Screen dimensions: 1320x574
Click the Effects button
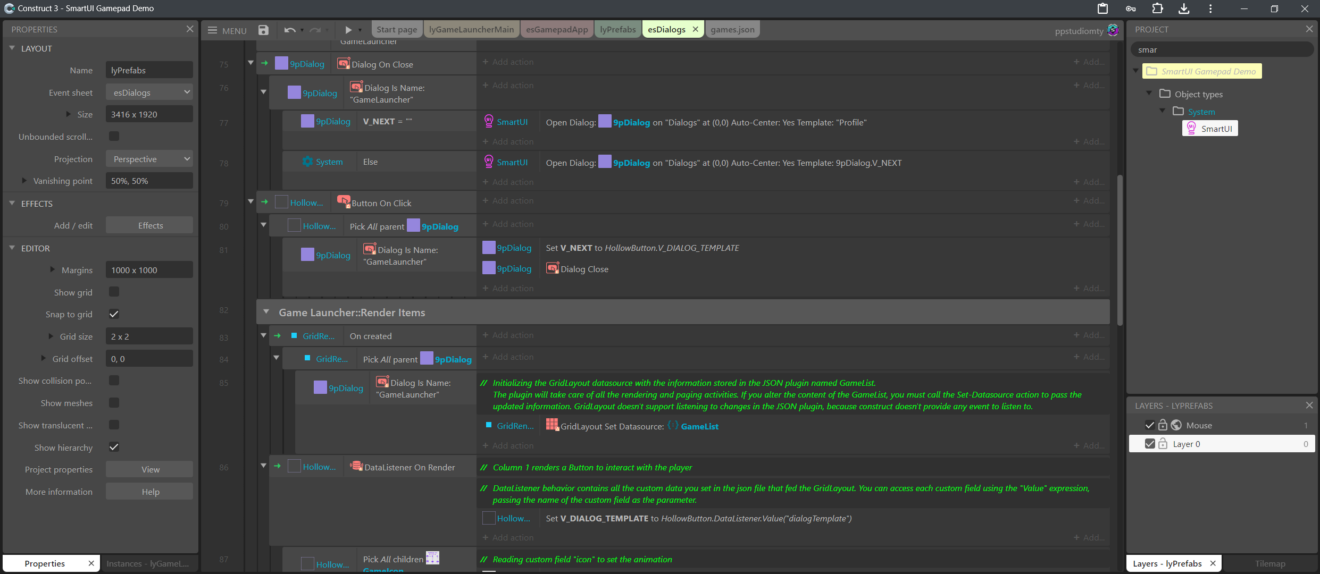tap(150, 225)
